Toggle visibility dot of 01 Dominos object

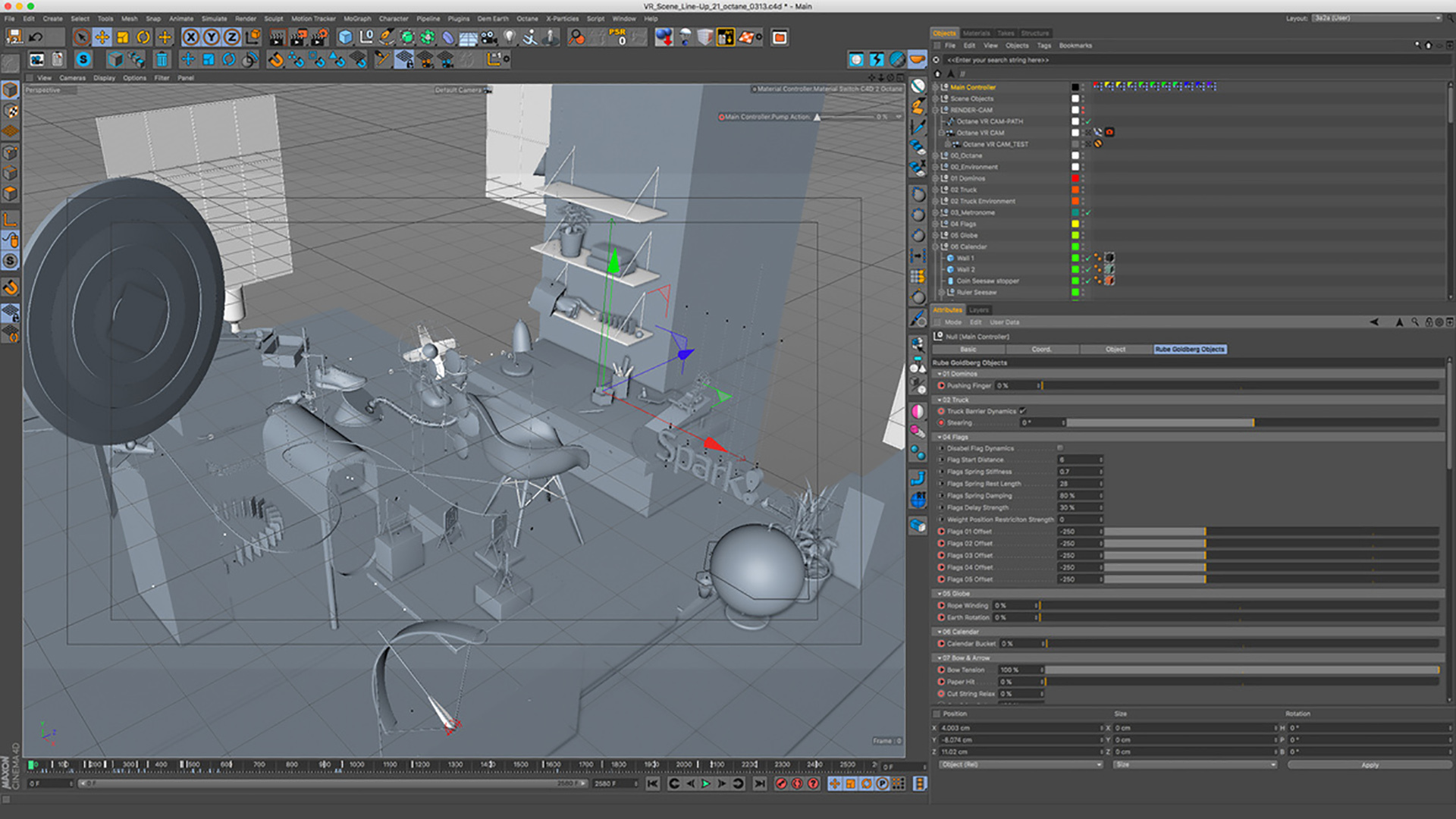coord(1083,177)
